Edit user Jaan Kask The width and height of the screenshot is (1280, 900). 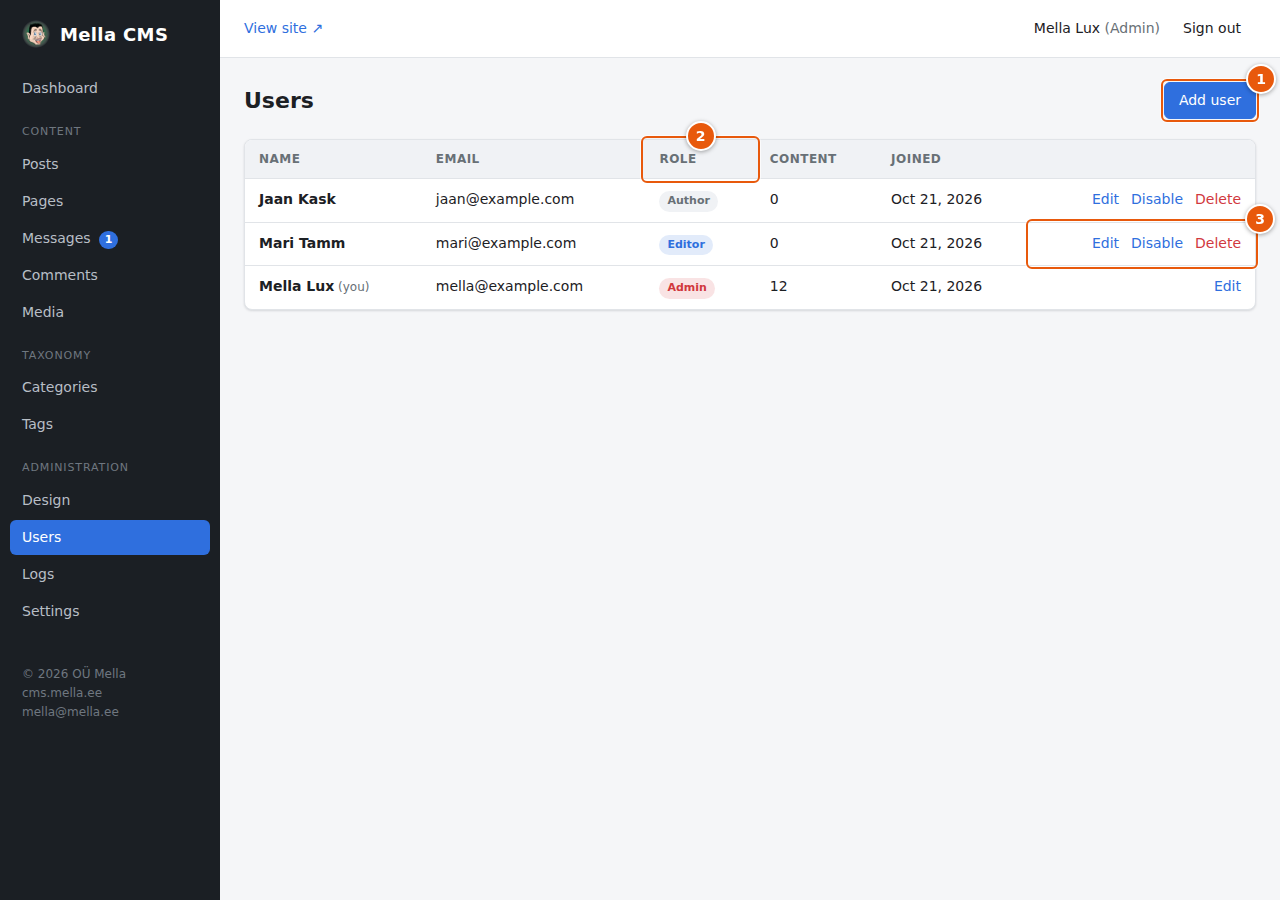(x=1105, y=199)
